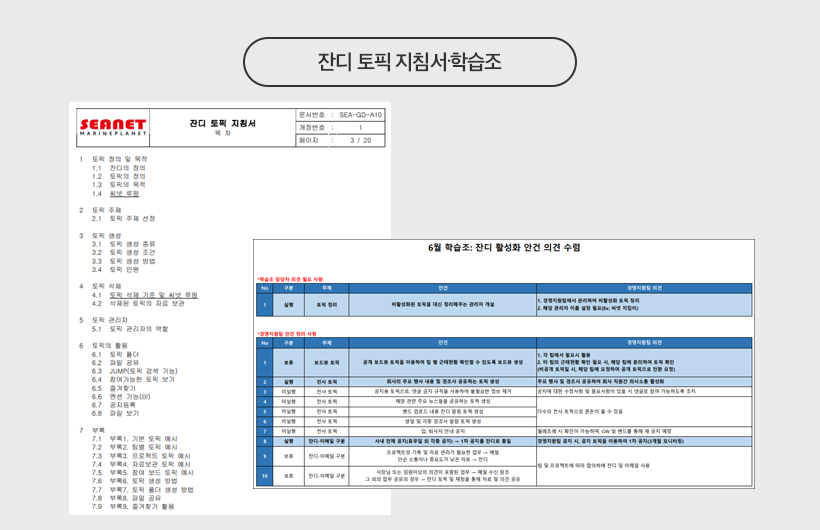
Task: Select row 10 number cell in lower table
Action: [265, 476]
